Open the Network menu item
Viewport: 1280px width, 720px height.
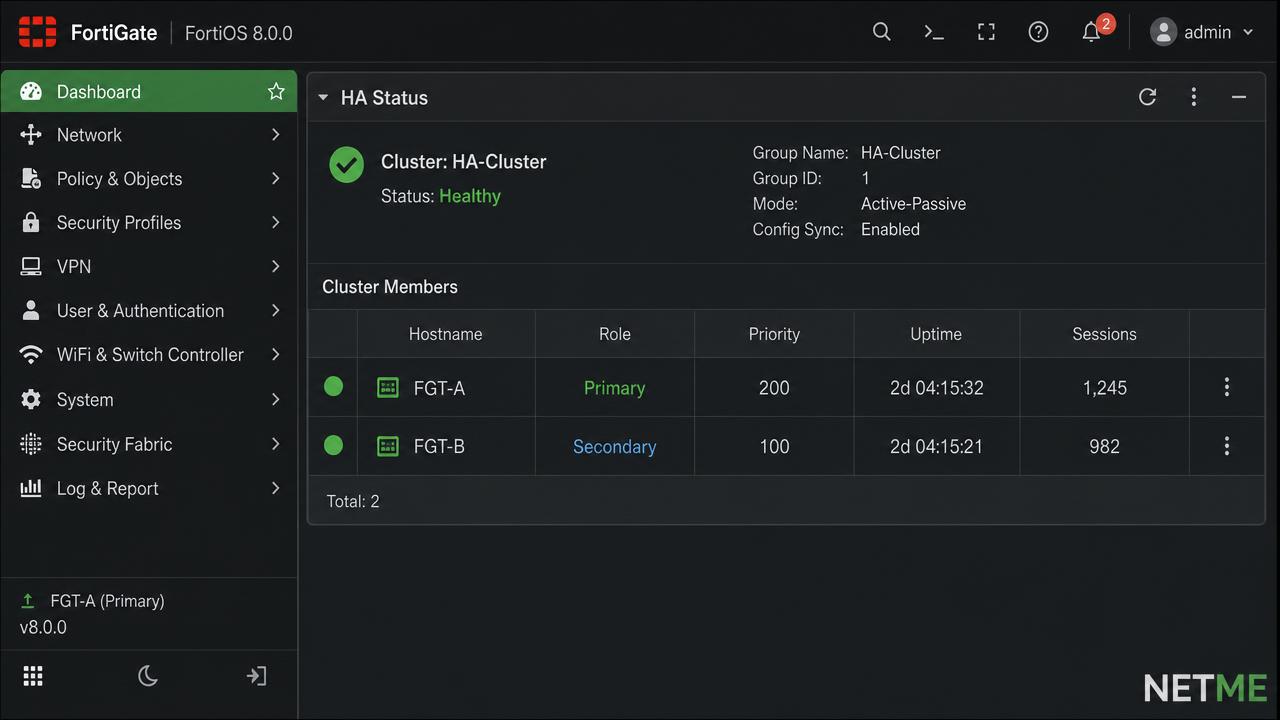149,135
